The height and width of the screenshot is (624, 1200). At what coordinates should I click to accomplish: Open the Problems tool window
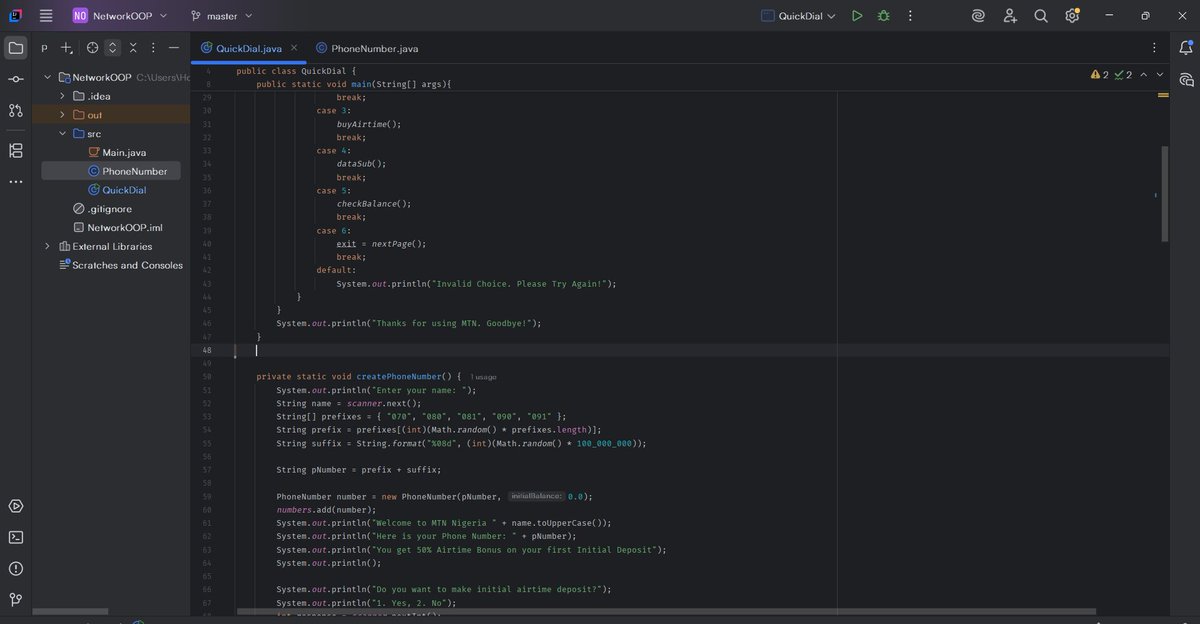click(x=16, y=568)
